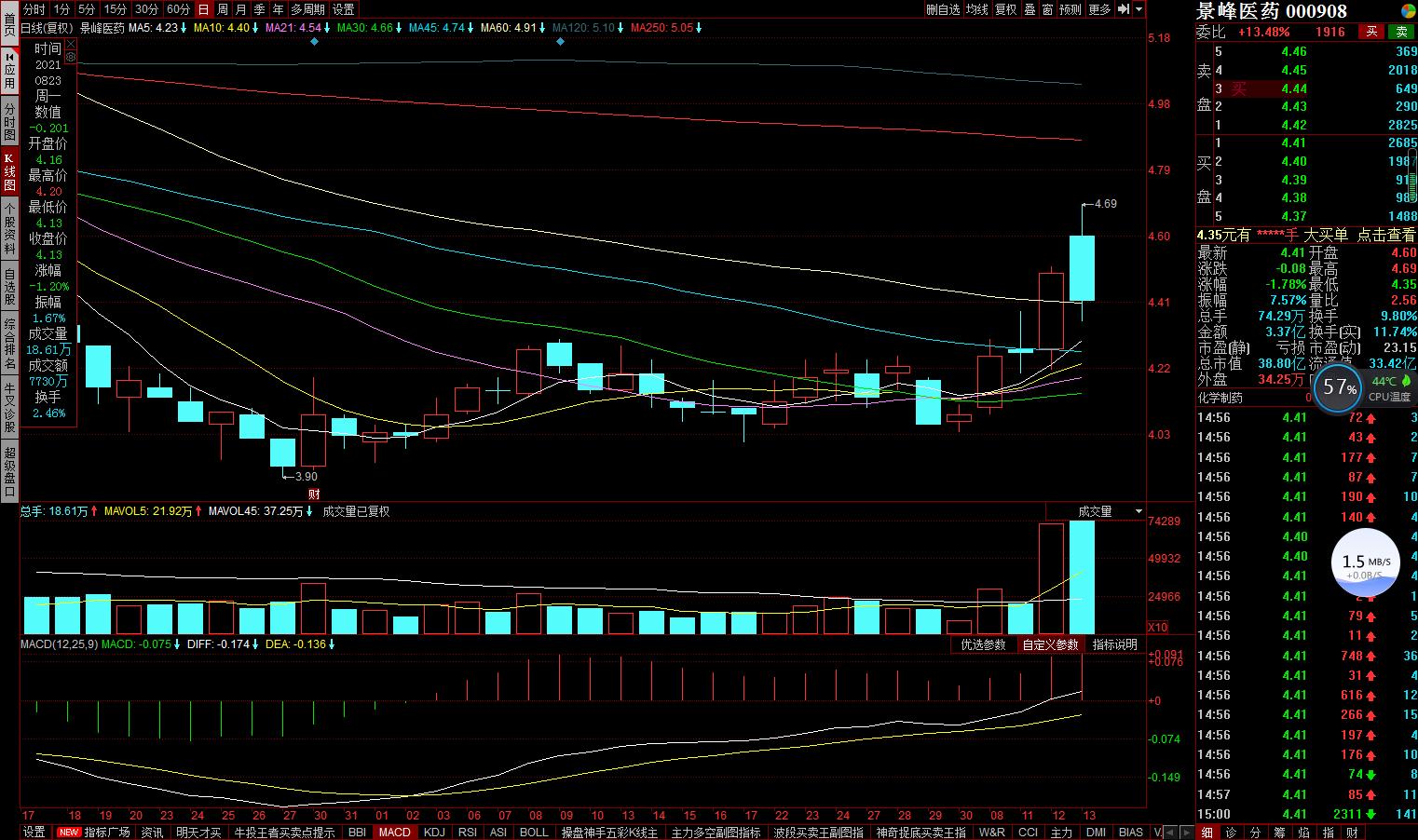The width and height of the screenshot is (1418, 840).
Task: Expand the top toolbar dropdown arrow
Action: [1140, 9]
